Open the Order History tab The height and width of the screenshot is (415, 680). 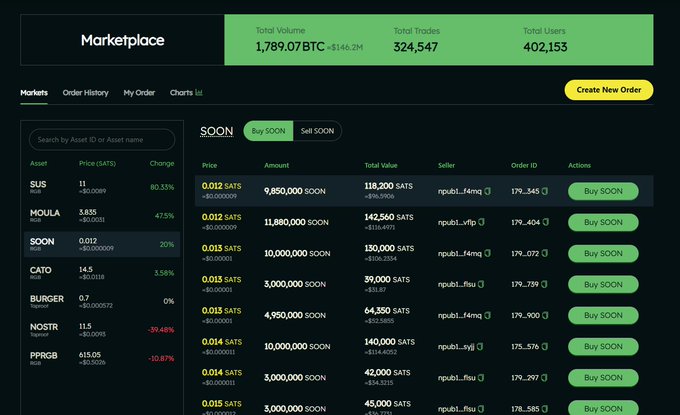pos(85,93)
